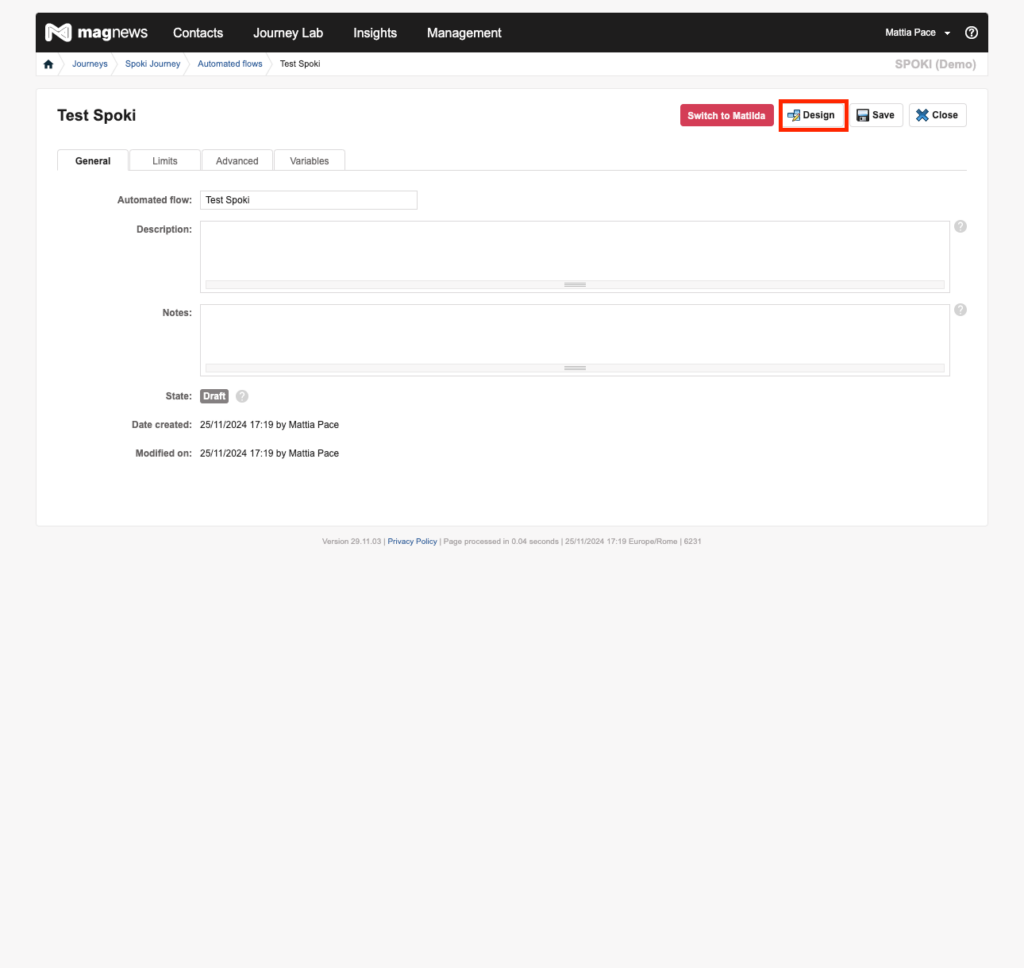Open the Contacts menu
The width and height of the screenshot is (1024, 968).
click(198, 33)
